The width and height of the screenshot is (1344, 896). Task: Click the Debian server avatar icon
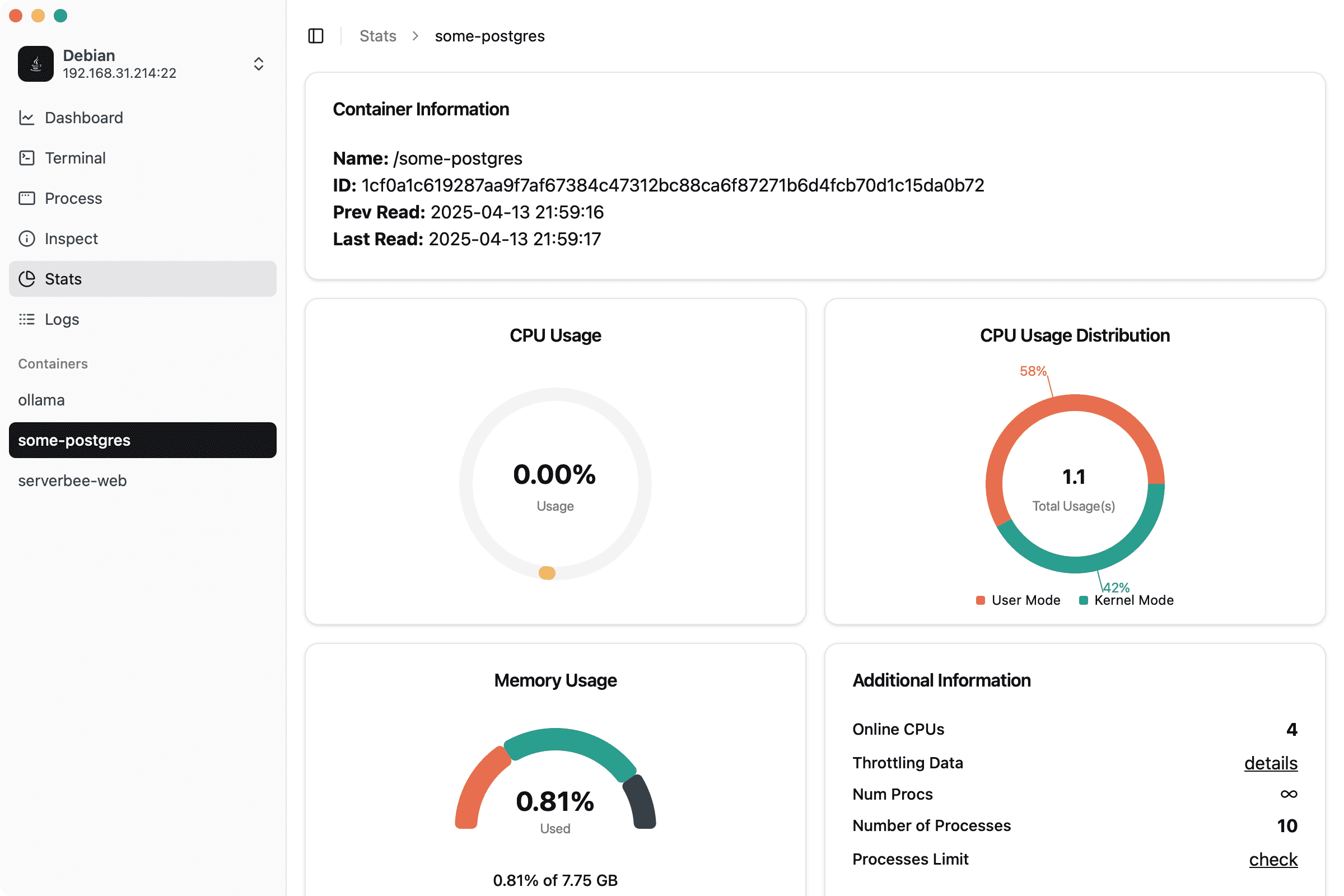pos(35,63)
